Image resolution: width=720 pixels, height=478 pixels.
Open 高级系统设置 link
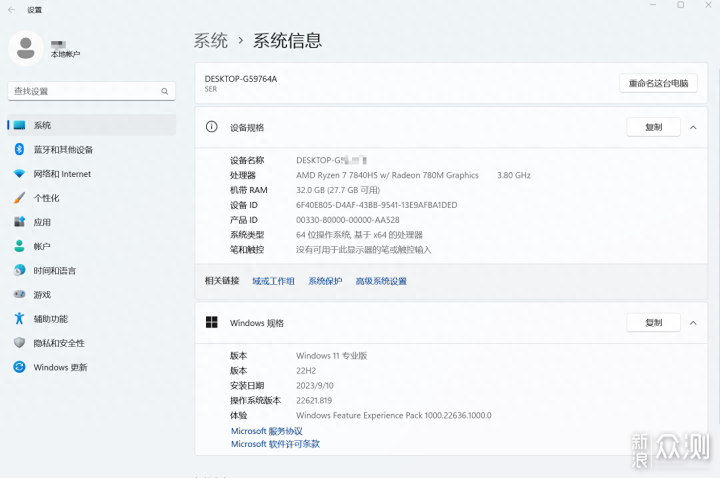click(381, 281)
